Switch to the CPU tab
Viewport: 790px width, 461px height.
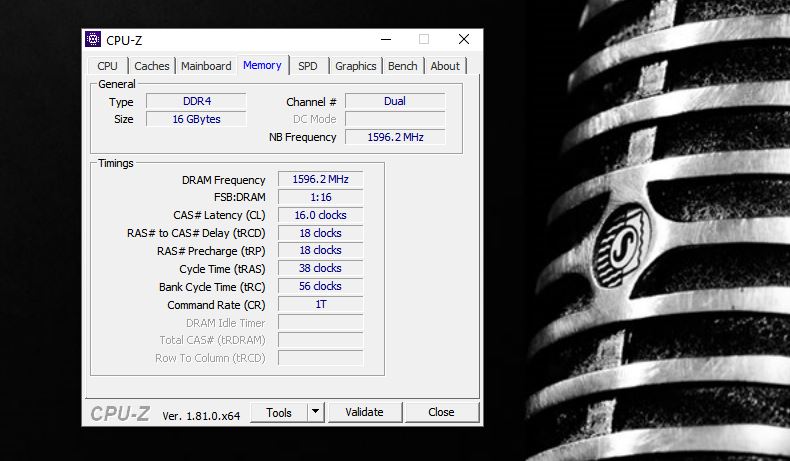[107, 66]
